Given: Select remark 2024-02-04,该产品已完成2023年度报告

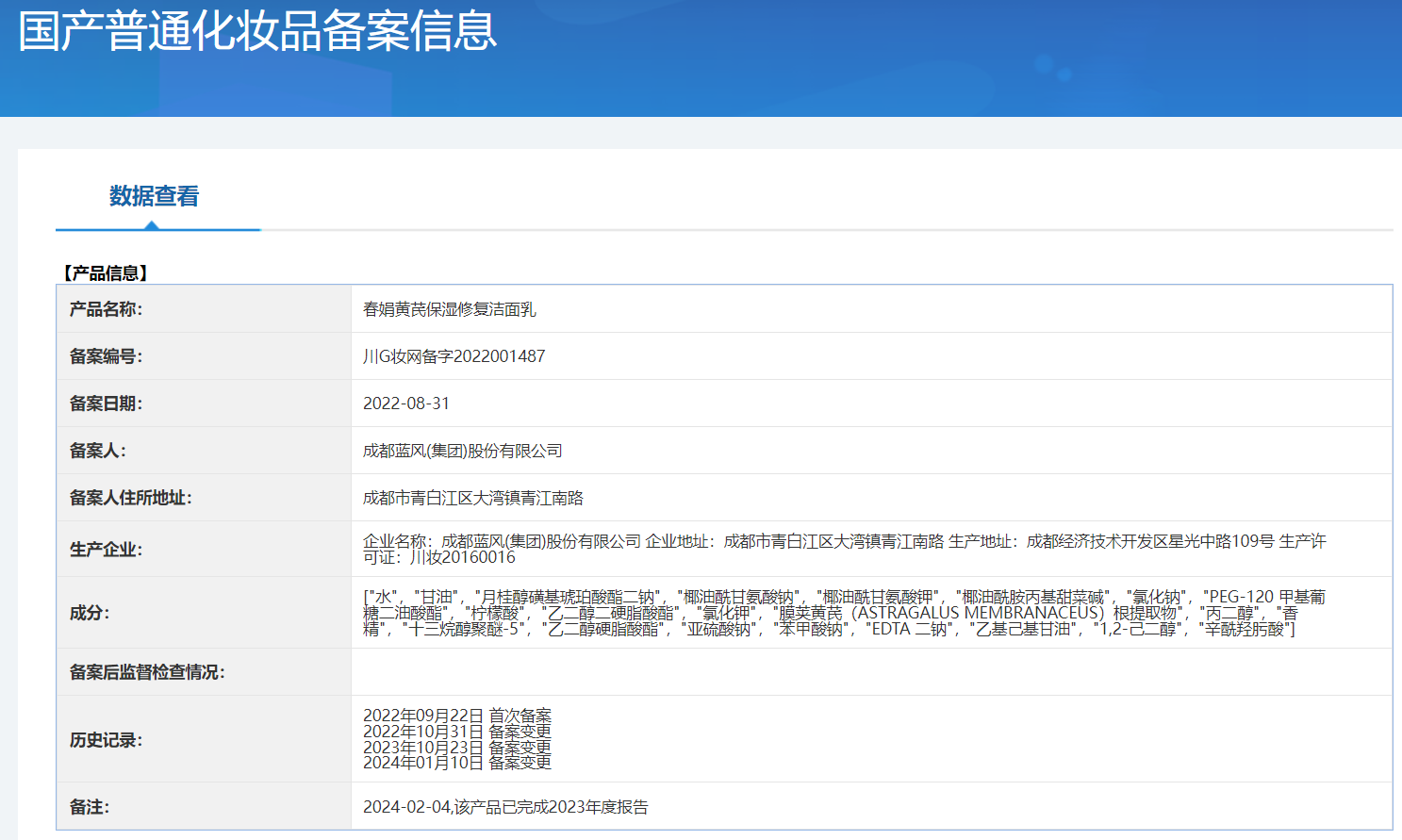Looking at the screenshot, I should (505, 807).
